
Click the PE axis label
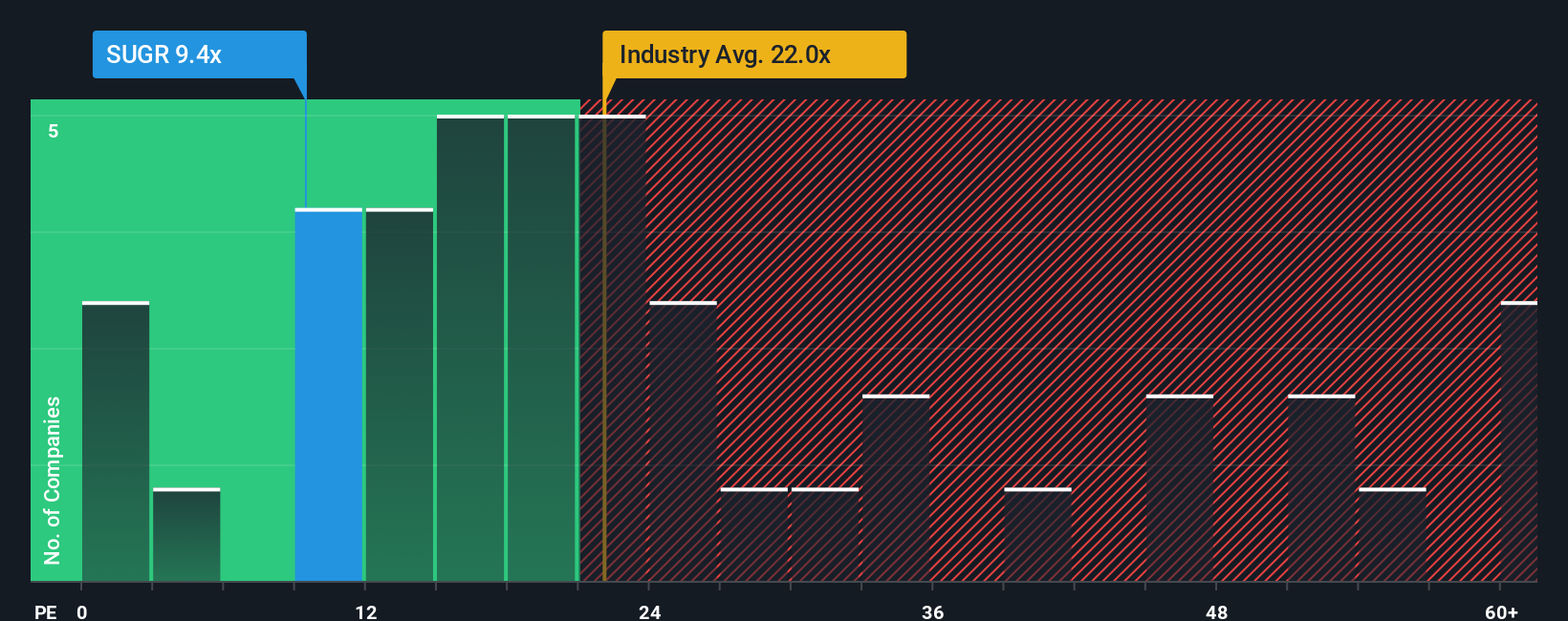46,611
